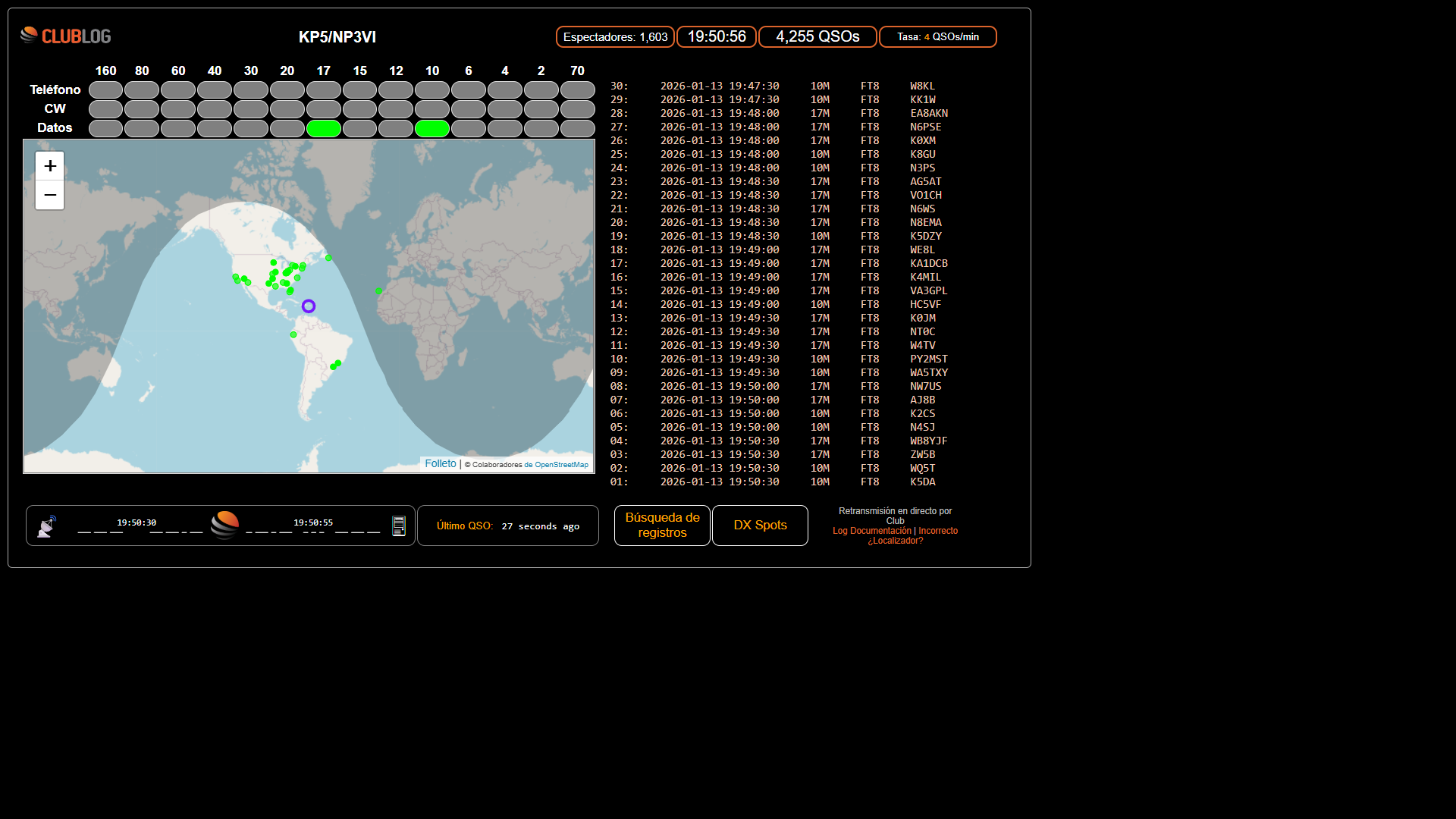Open Búsqueda de registros
The height and width of the screenshot is (819, 1456).
tap(662, 525)
